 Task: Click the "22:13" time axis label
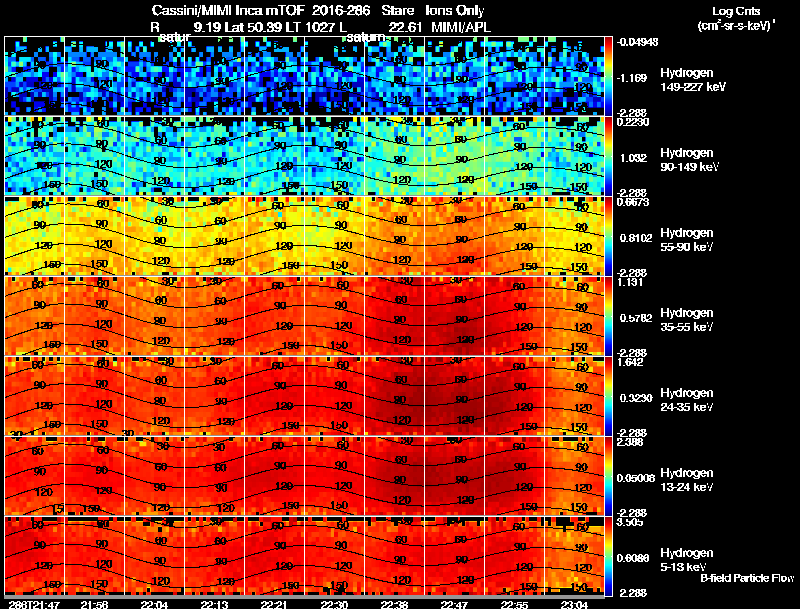[x=214, y=604]
